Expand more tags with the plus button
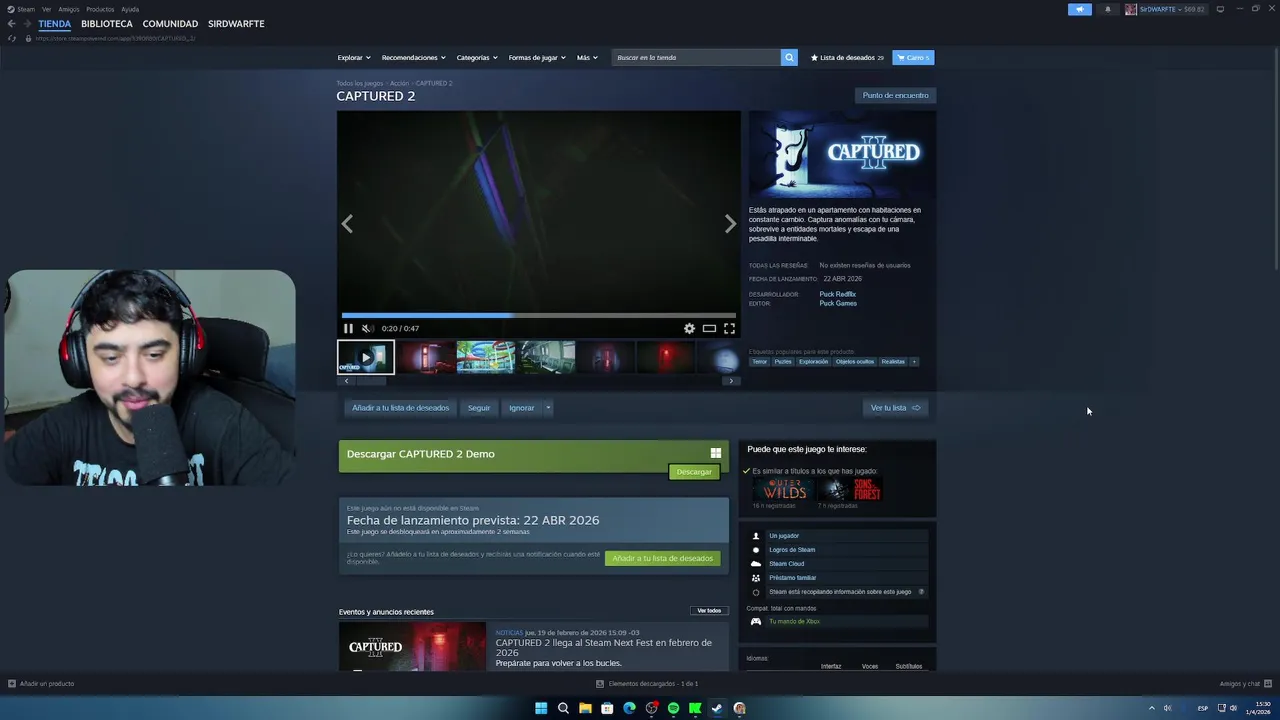Viewport: 1280px width, 720px height. 914,362
